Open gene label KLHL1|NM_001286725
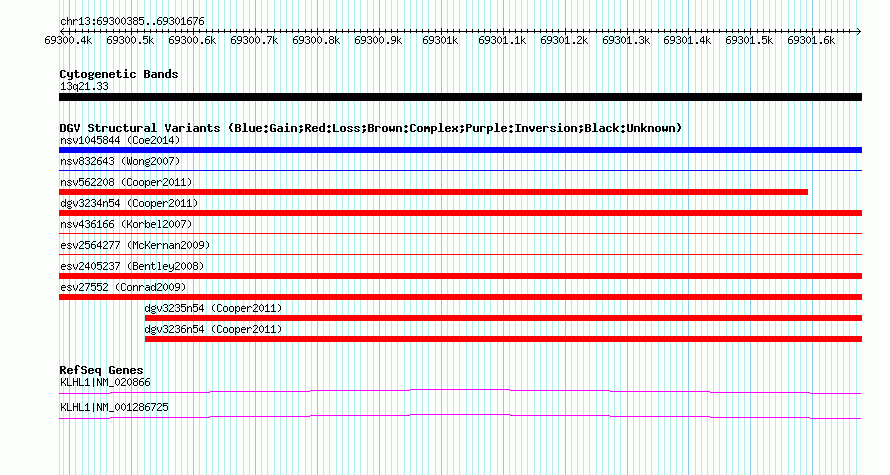The height and width of the screenshot is (475, 890). click(114, 407)
